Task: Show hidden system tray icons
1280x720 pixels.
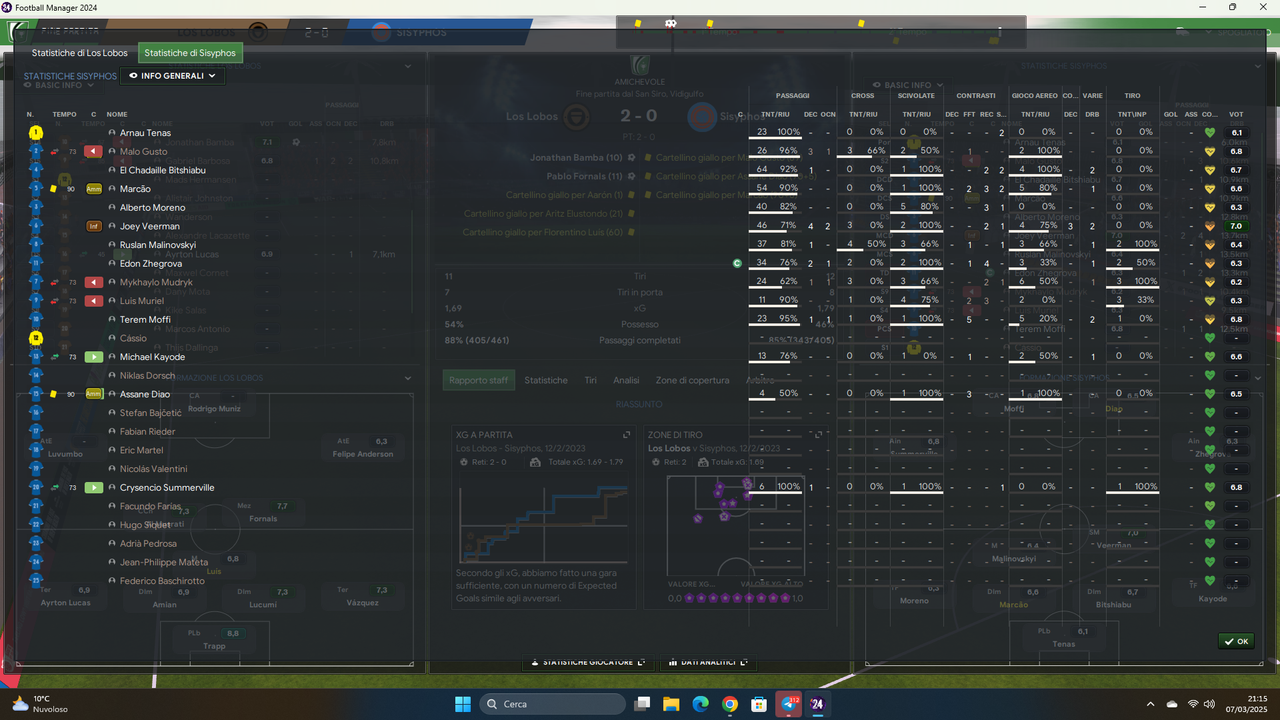Action: pos(1150,704)
